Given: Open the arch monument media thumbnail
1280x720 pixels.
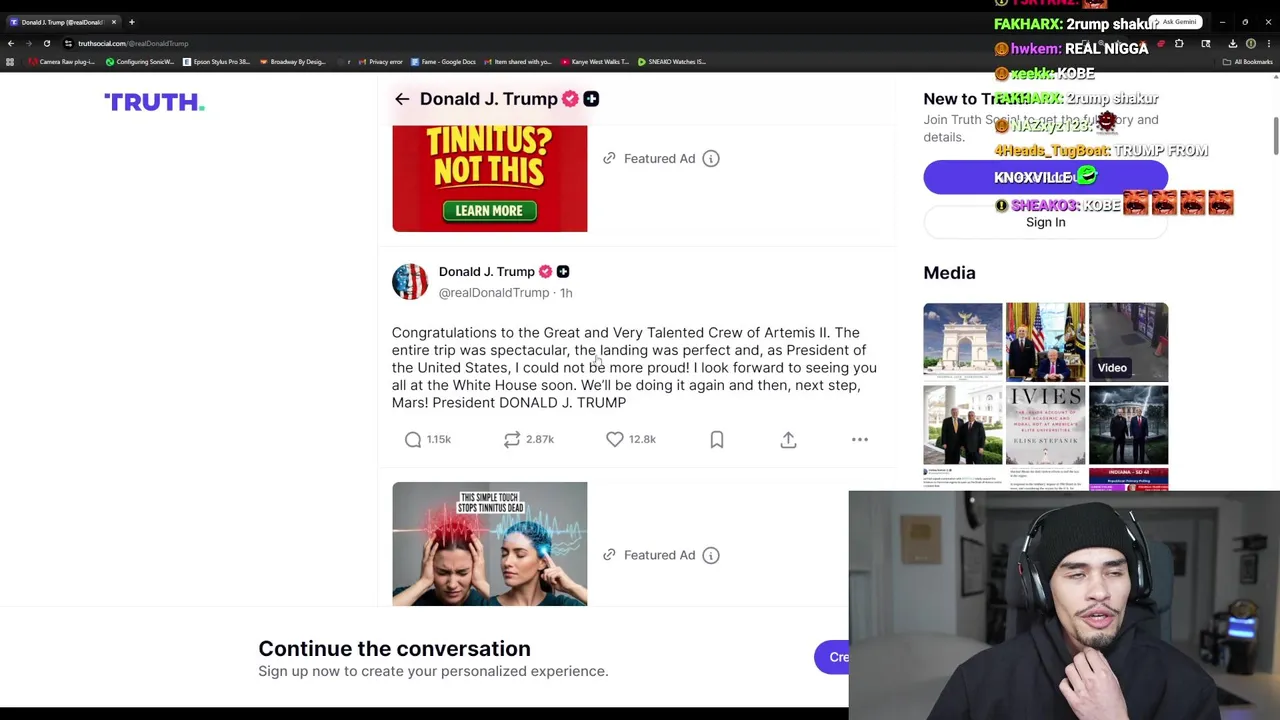Looking at the screenshot, I should pyautogui.click(x=963, y=342).
